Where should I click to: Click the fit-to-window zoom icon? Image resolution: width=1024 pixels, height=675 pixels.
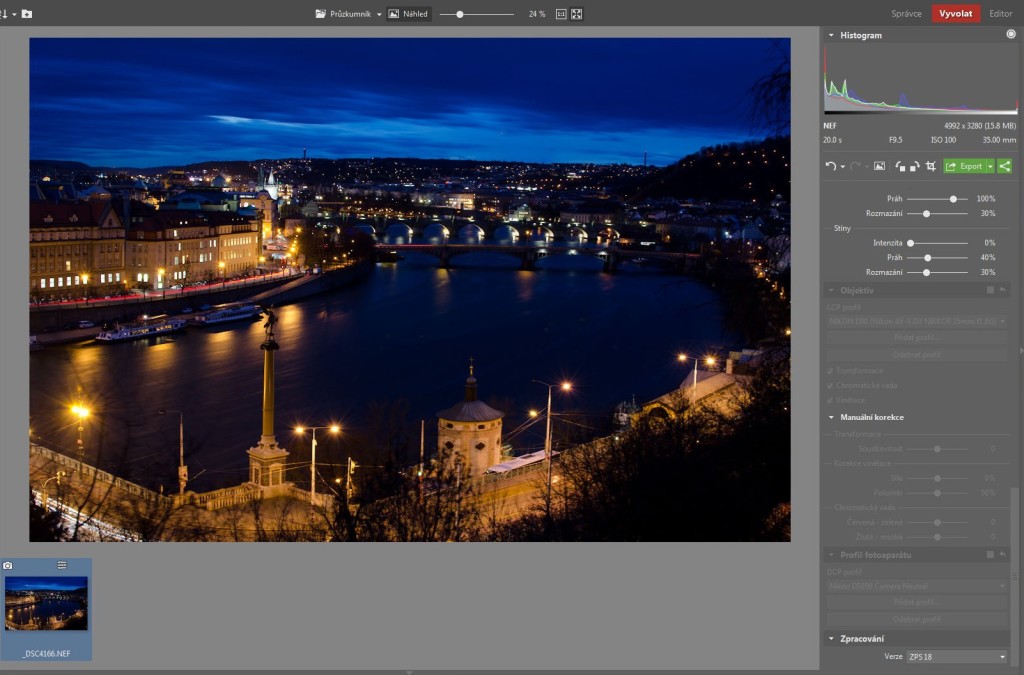[x=577, y=14]
